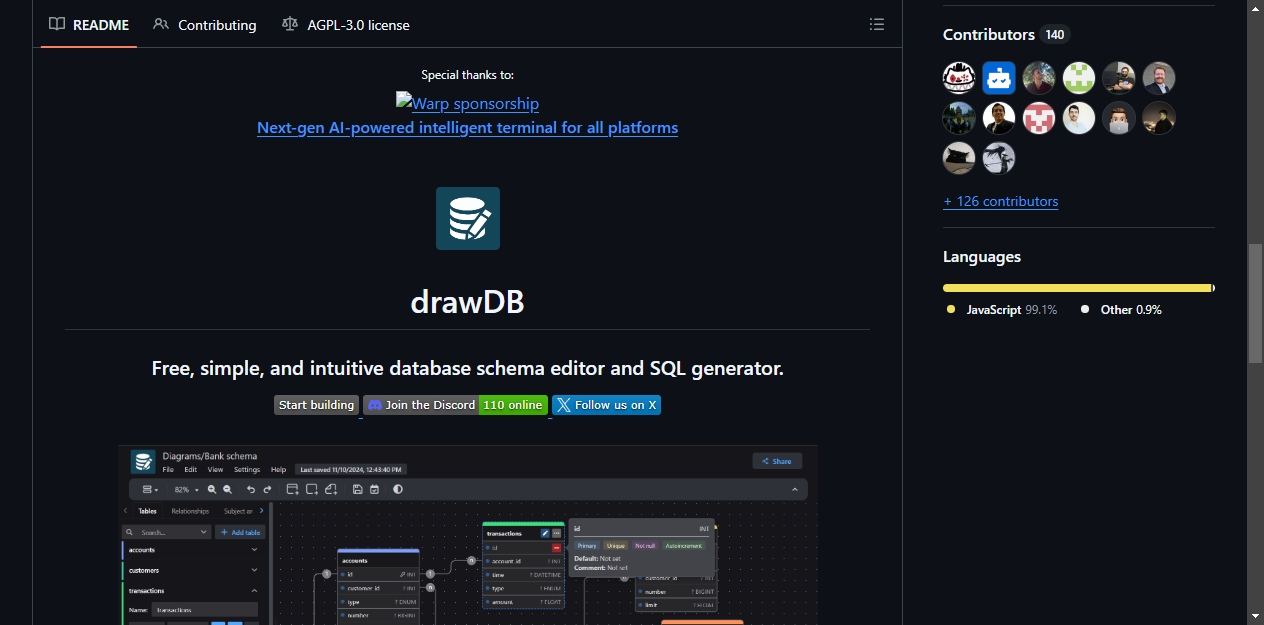Open the sixth avatar in the second contributors row

(1159, 118)
